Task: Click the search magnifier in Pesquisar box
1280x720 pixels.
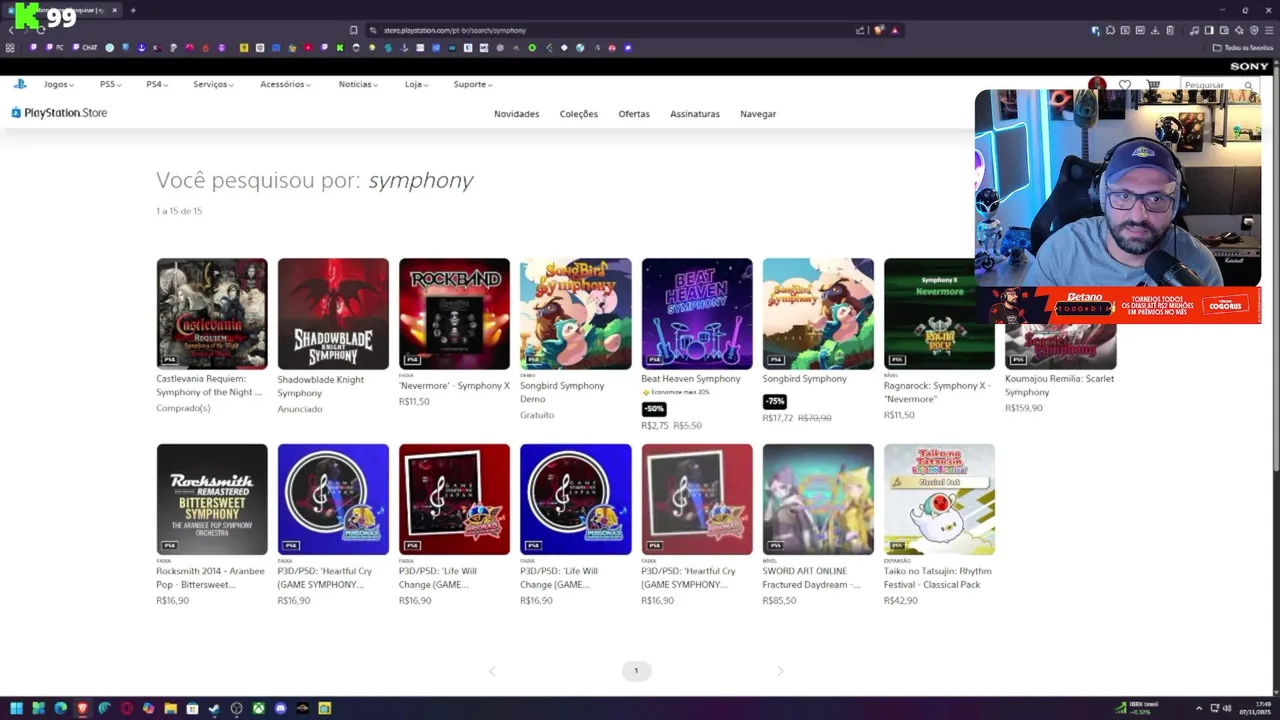Action: pyautogui.click(x=1249, y=86)
